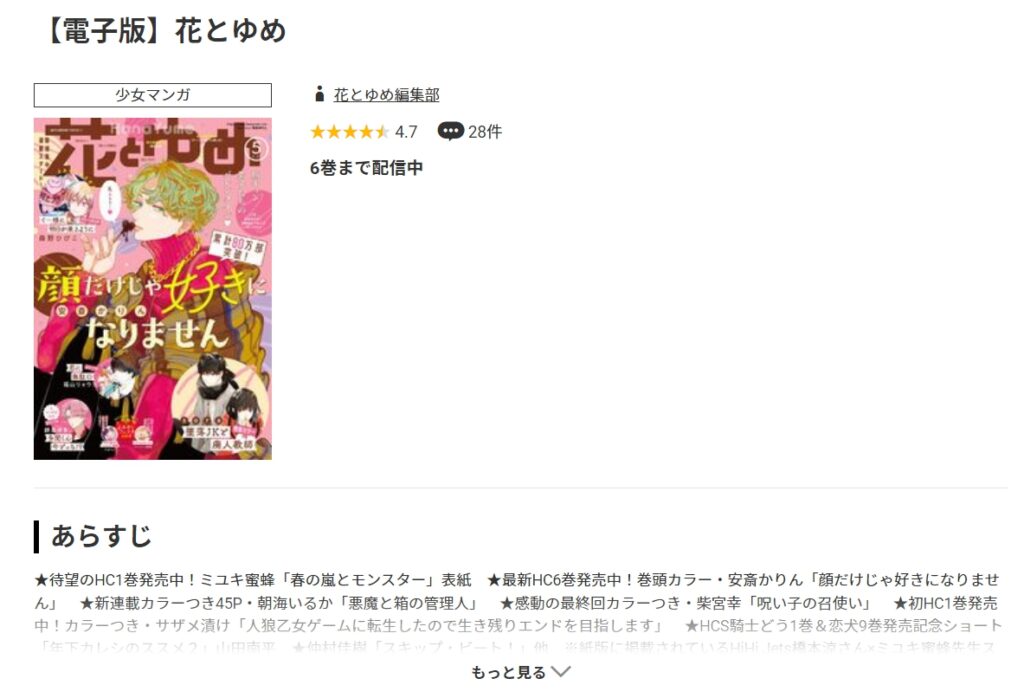
Task: Open the 花とゆめ編集部 author link
Action: coord(386,95)
